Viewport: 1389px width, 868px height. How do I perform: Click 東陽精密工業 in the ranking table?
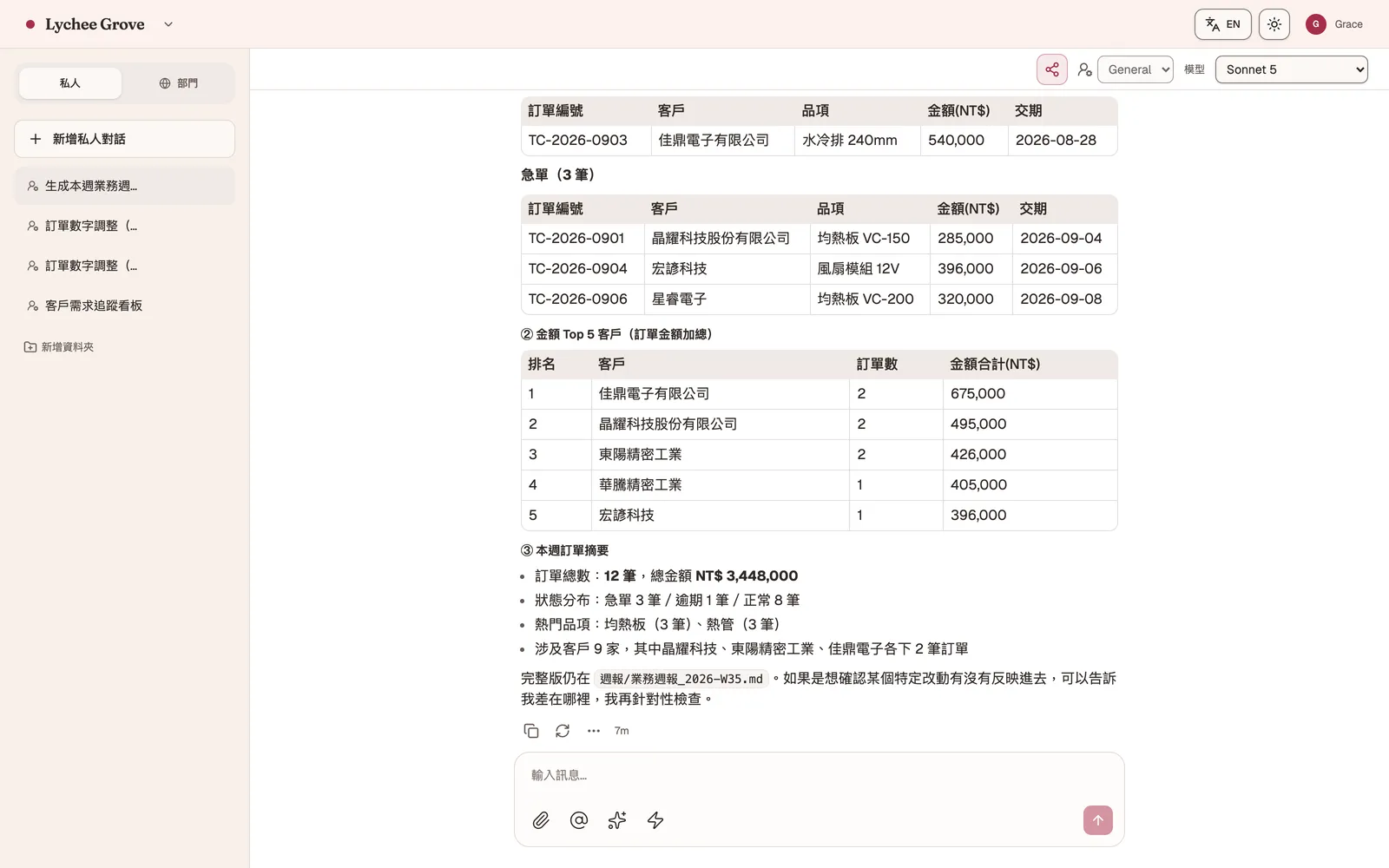(640, 454)
